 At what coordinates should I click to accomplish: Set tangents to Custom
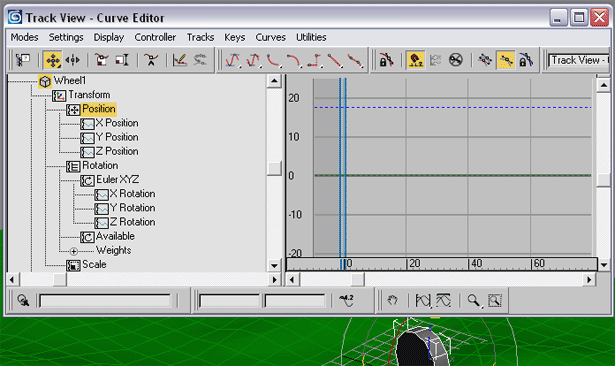tap(253, 60)
